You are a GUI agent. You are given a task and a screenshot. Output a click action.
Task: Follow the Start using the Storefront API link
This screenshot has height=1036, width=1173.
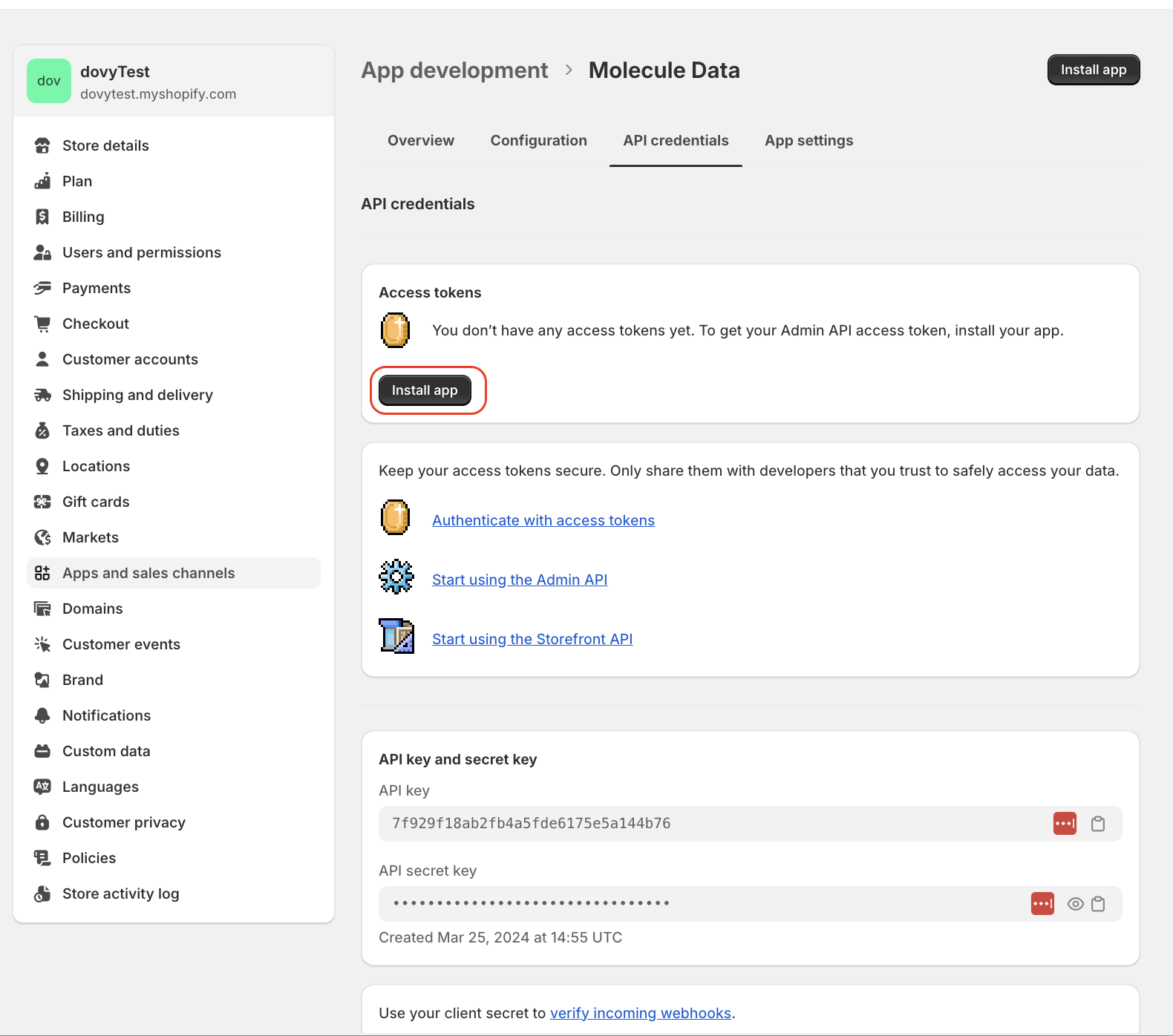click(x=532, y=639)
